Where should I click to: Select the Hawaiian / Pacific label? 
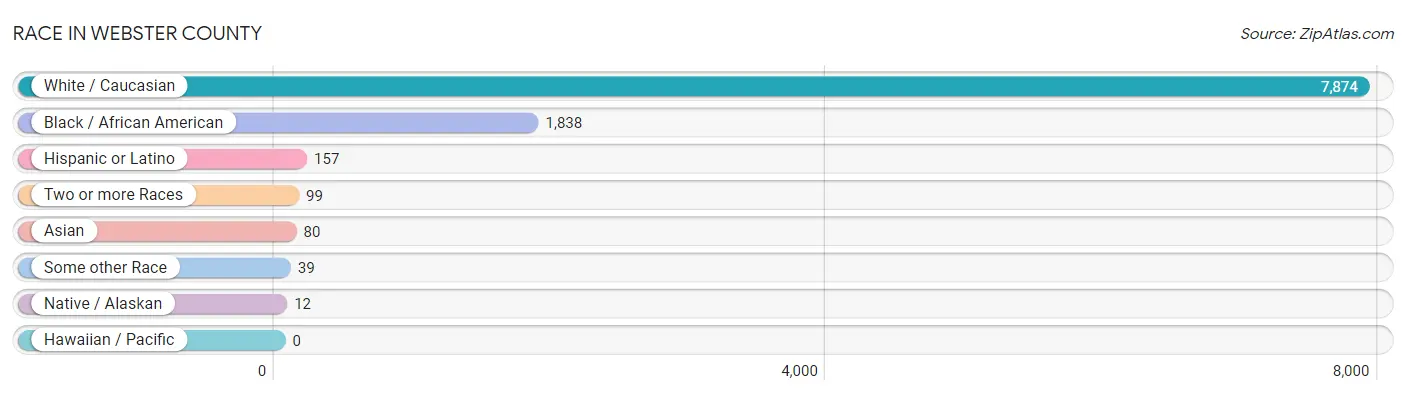[109, 339]
